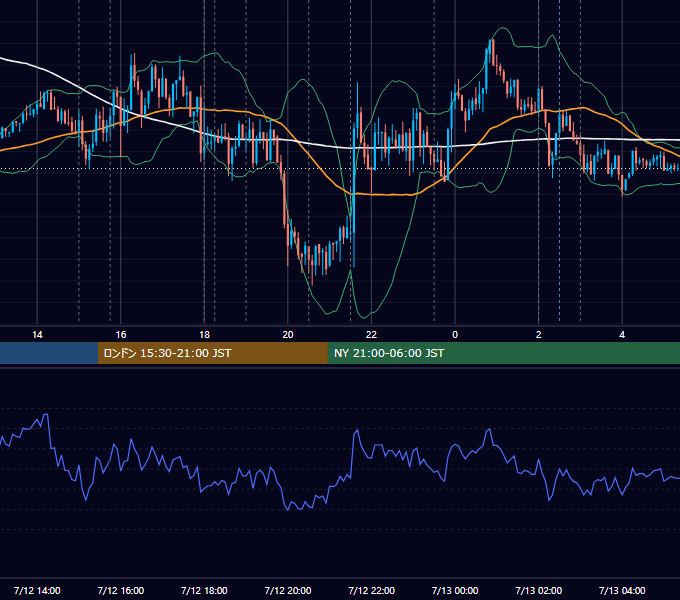Click the 2 hour label on price chart axis
This screenshot has height=600, width=680.
[539, 335]
